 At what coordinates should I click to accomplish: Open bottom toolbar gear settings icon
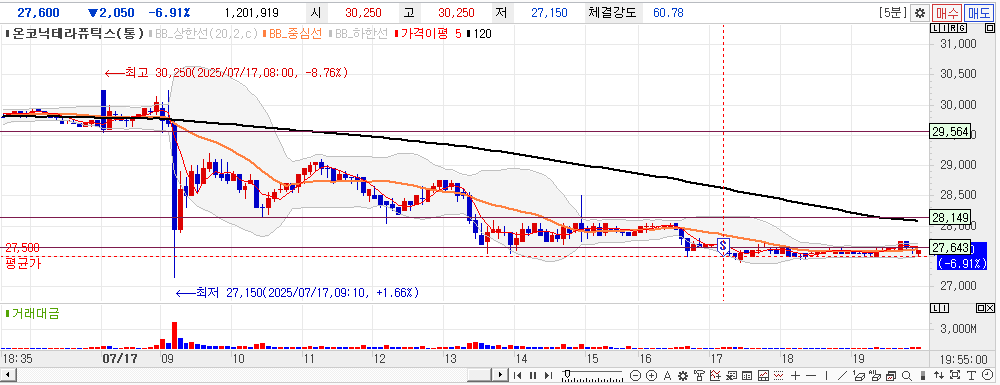coord(683,375)
